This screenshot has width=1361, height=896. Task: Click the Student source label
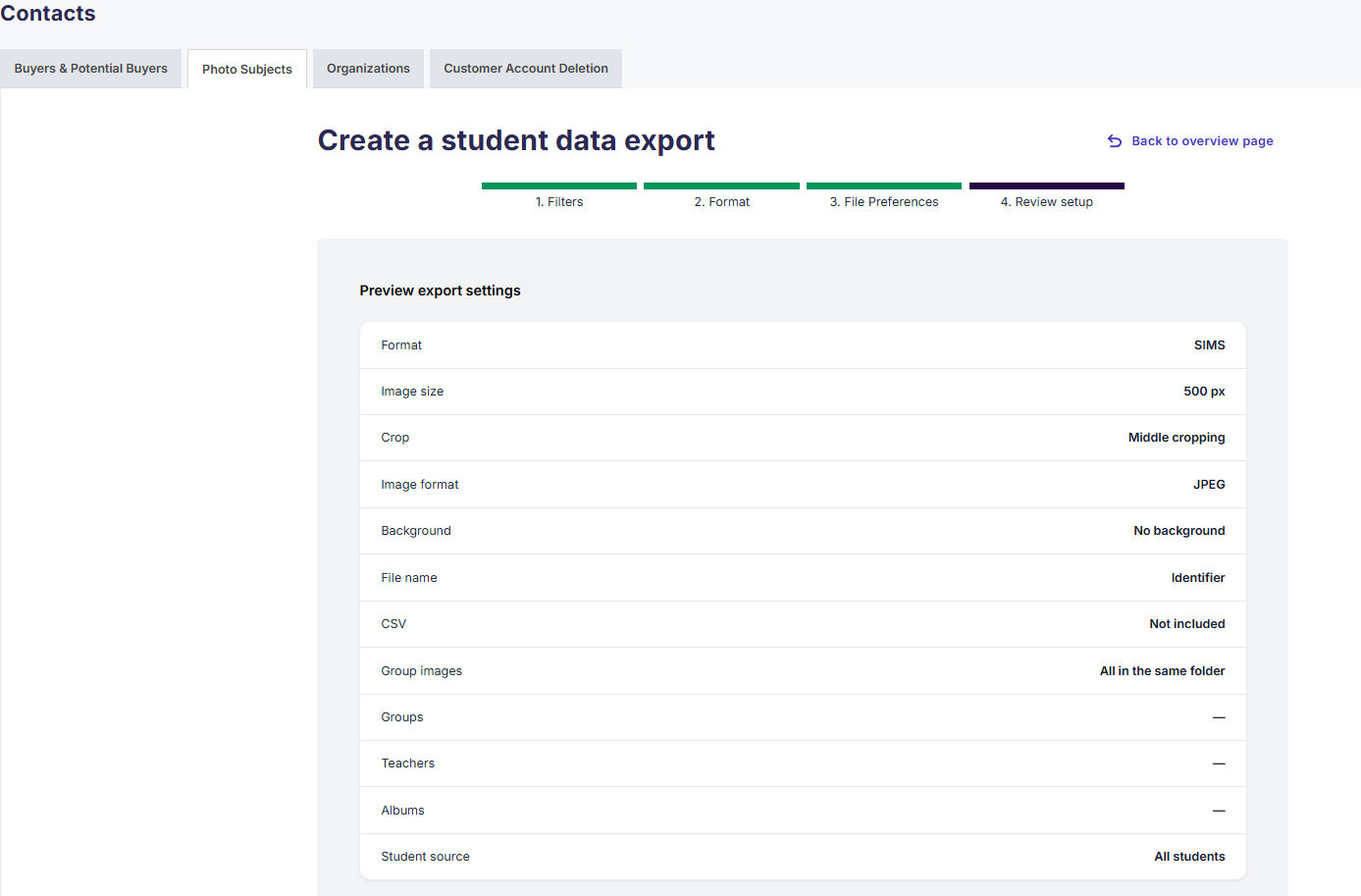(x=426, y=857)
